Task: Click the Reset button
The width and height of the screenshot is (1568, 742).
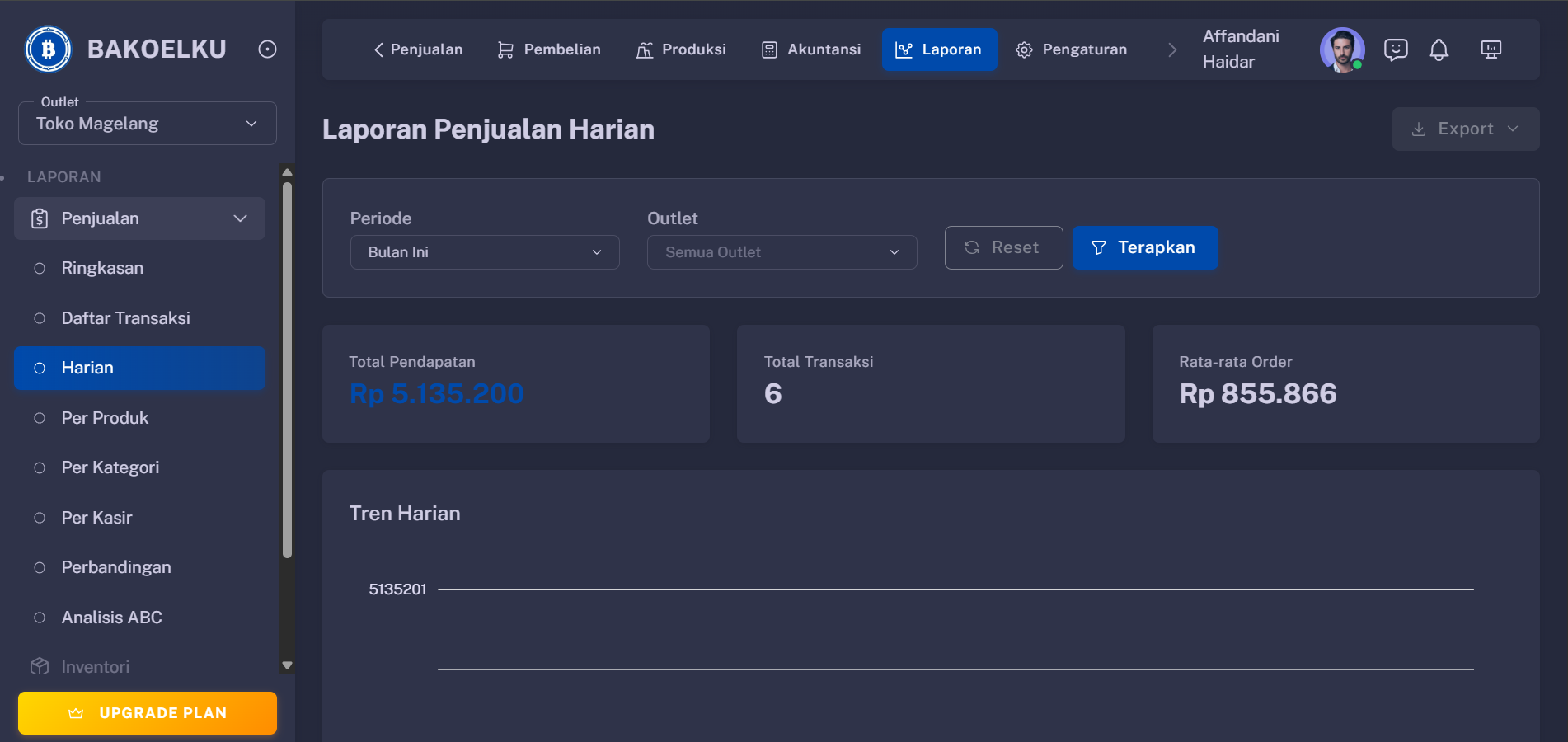Action: 1003,247
